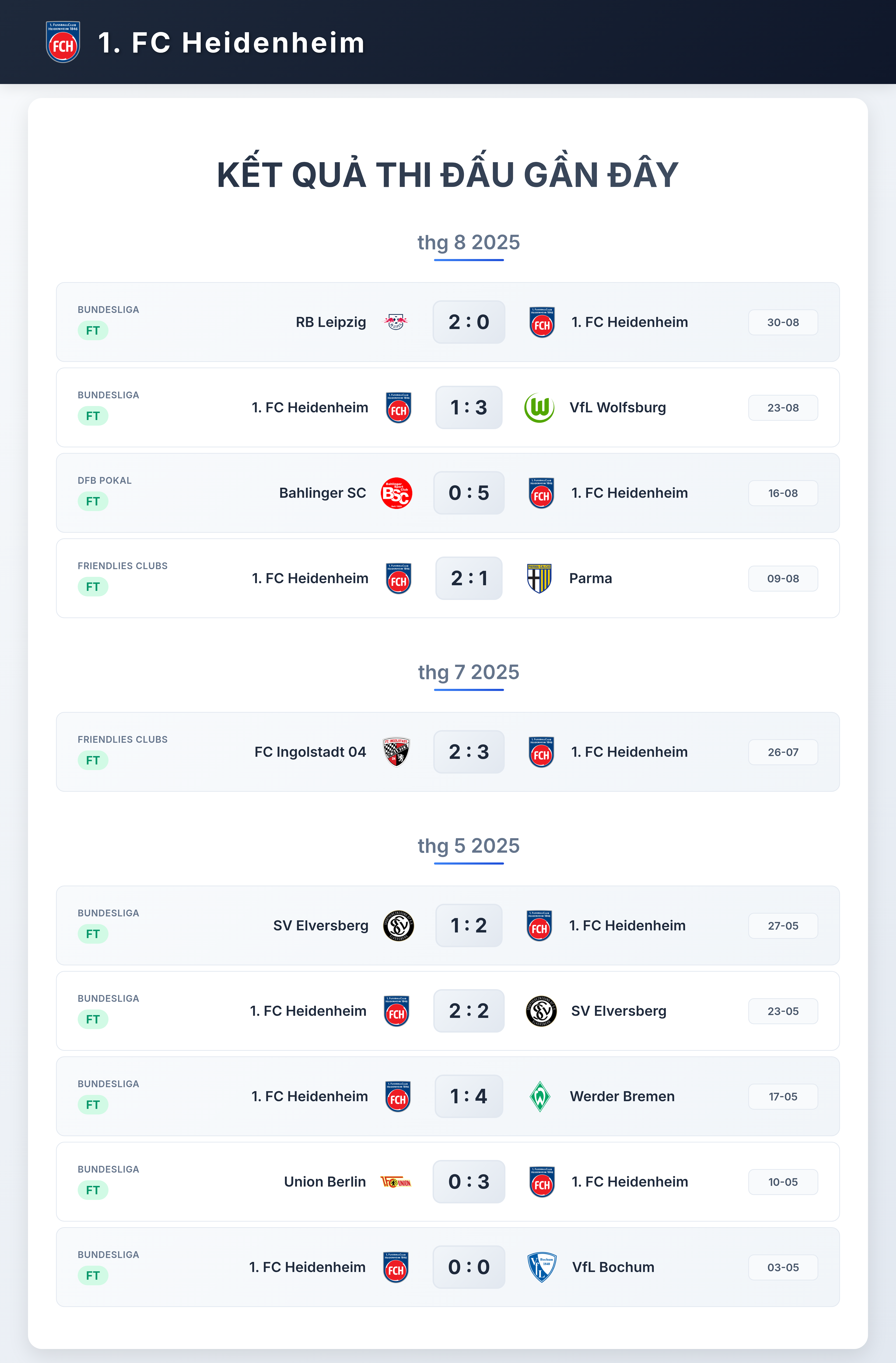Click the 1. FC Heidenheim page title
The width and height of the screenshot is (896, 1363).
[231, 43]
